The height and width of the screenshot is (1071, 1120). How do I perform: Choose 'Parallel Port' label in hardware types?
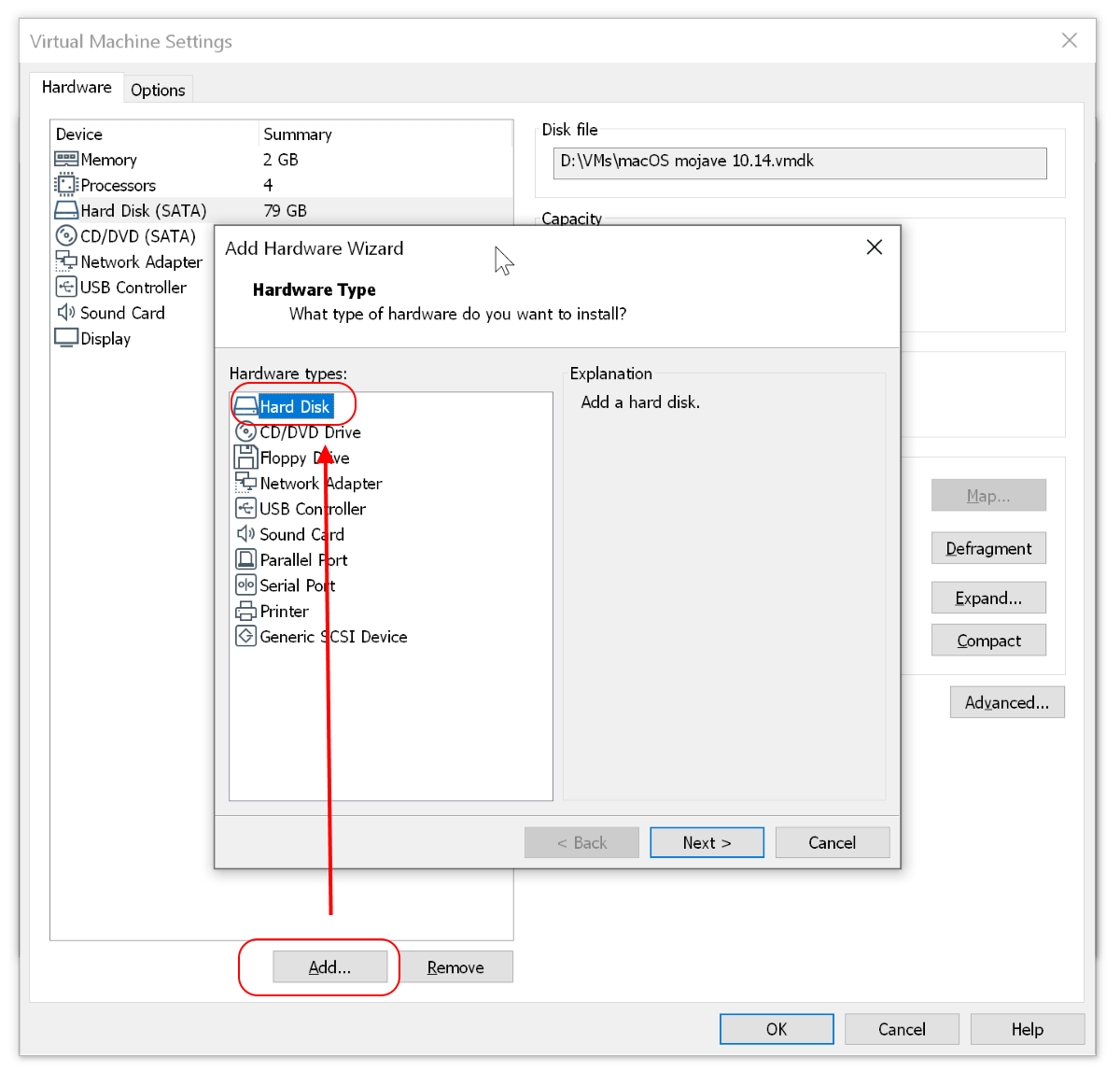303,560
